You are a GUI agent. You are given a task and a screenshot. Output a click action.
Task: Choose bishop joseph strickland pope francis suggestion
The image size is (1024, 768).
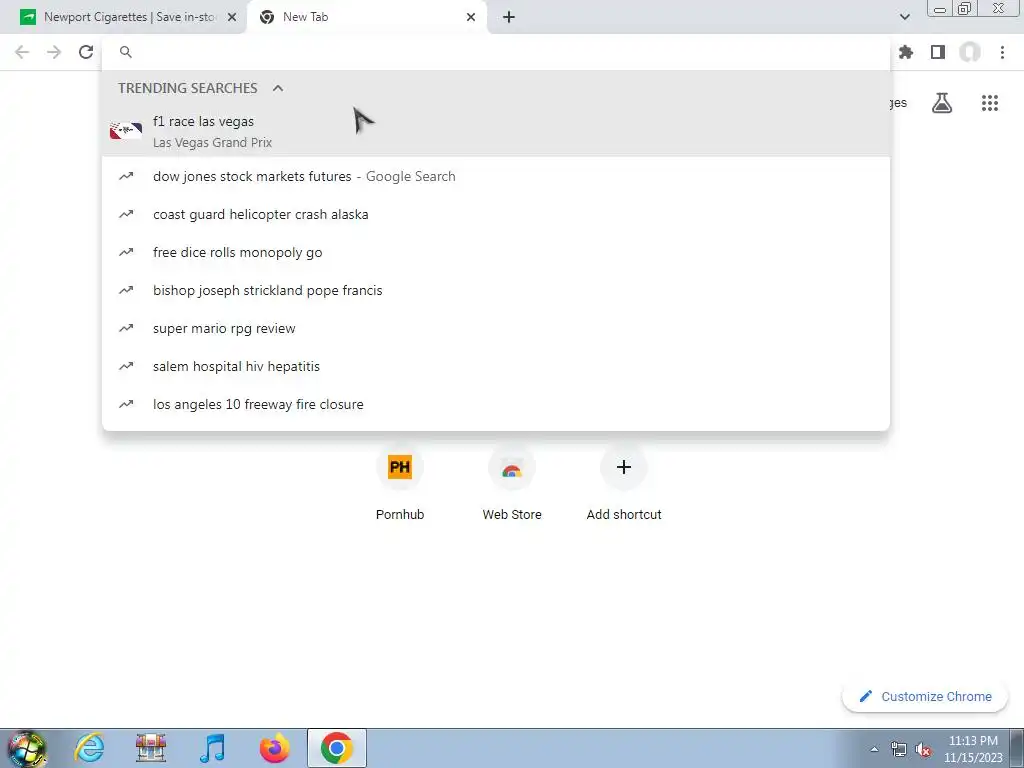[496, 290]
